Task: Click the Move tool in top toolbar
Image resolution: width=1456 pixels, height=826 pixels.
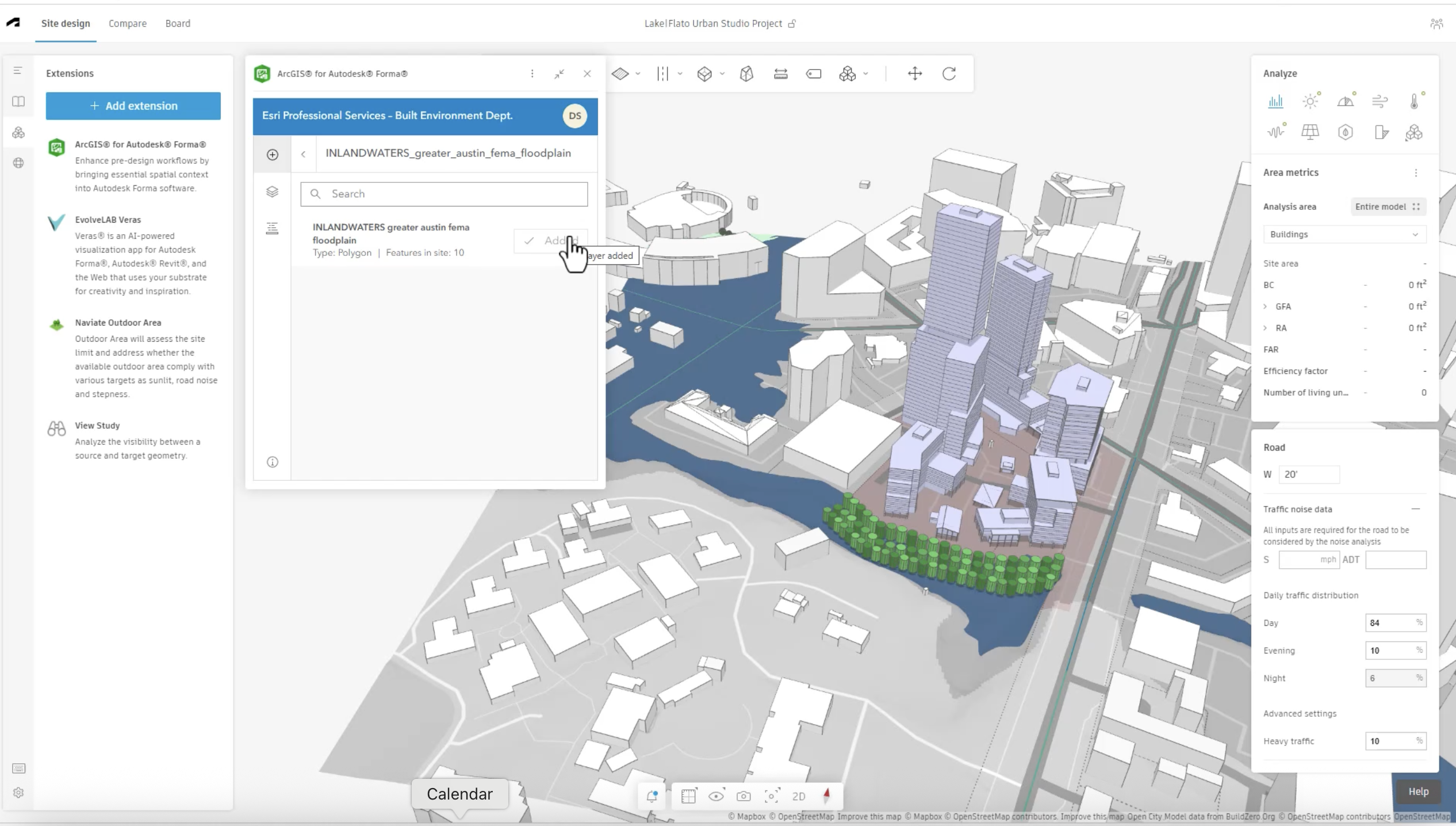Action: pyautogui.click(x=914, y=74)
